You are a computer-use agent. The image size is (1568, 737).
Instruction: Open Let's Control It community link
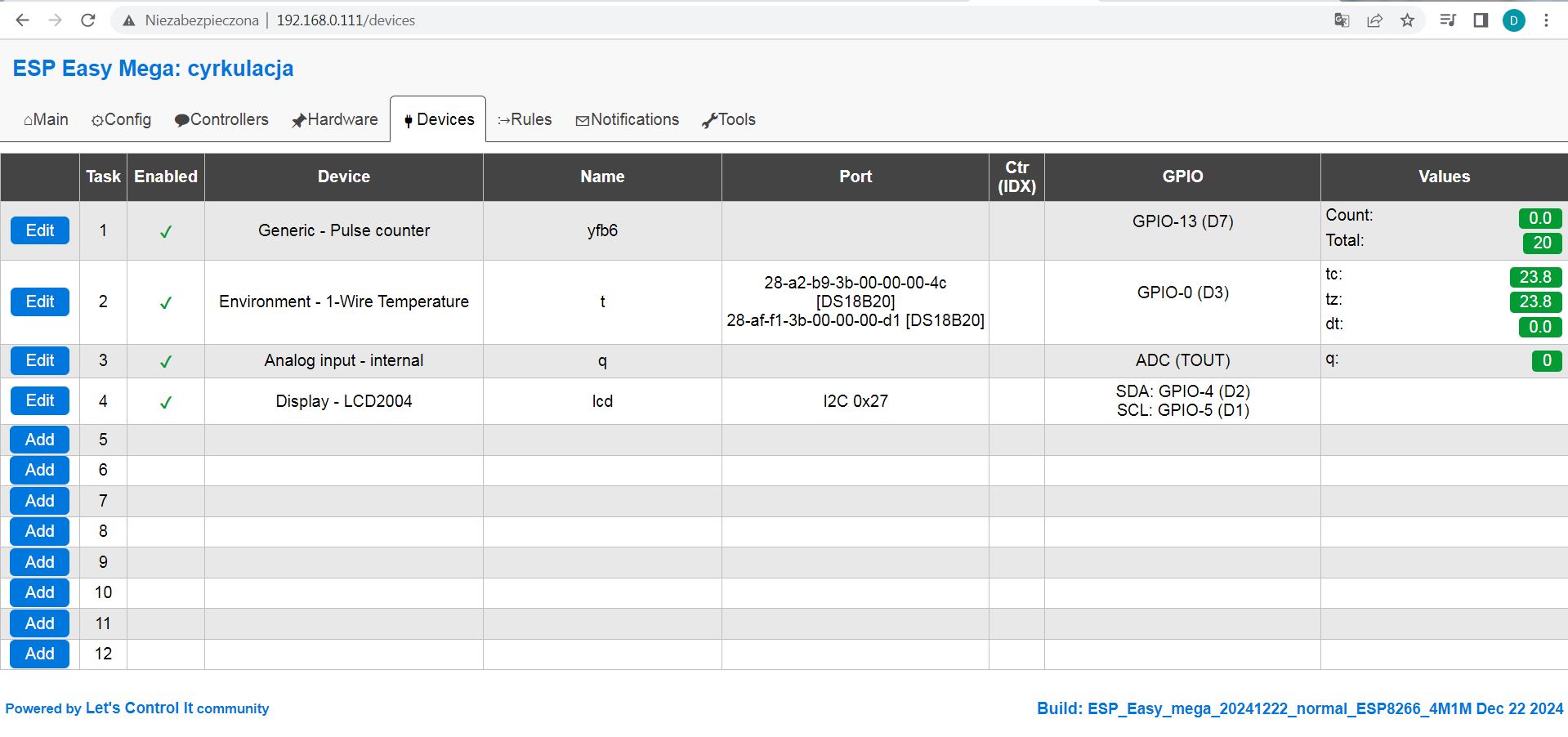pos(137,708)
